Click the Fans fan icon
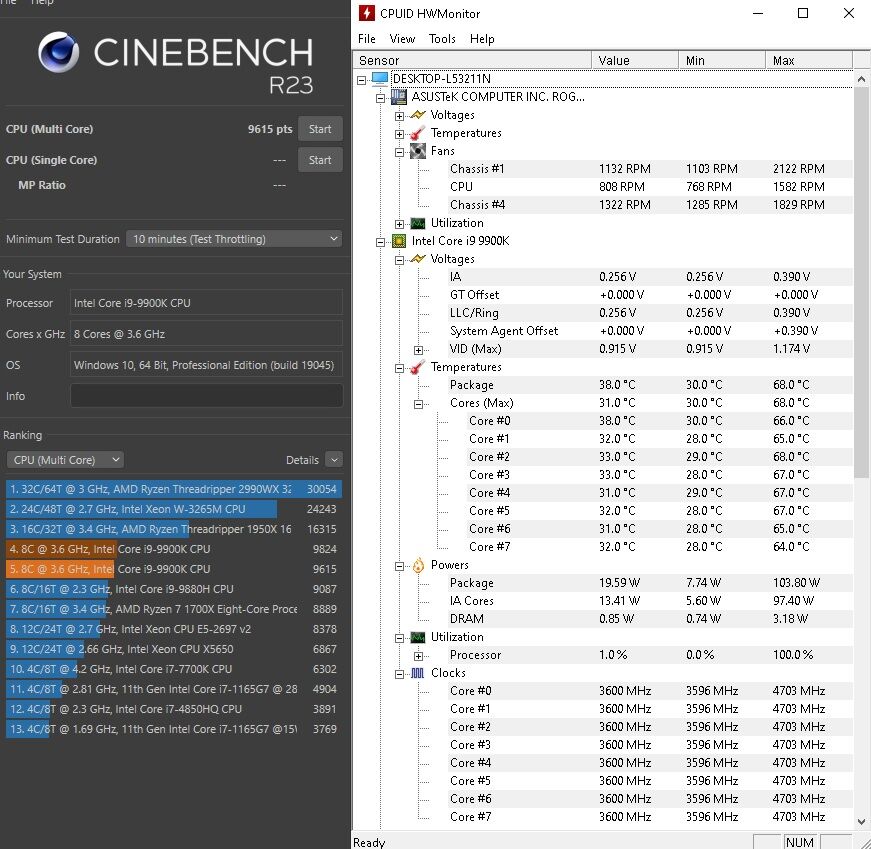Screen dimensions: 871x849 418,151
